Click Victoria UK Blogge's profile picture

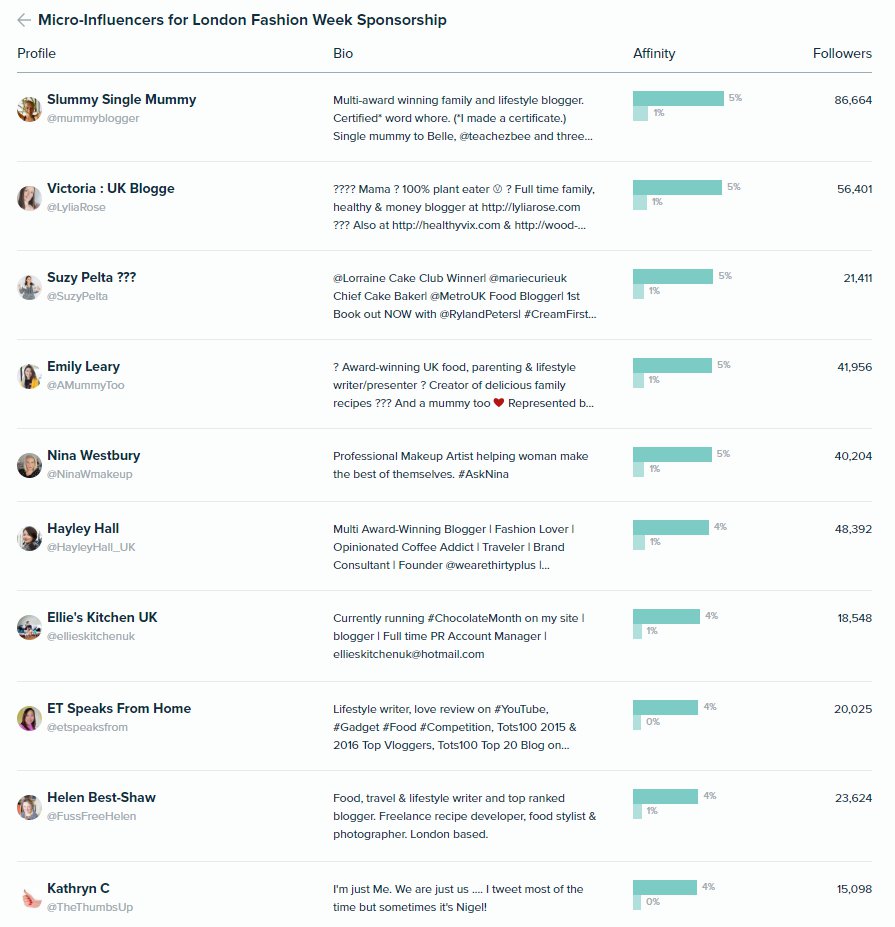pyautogui.click(x=29, y=198)
